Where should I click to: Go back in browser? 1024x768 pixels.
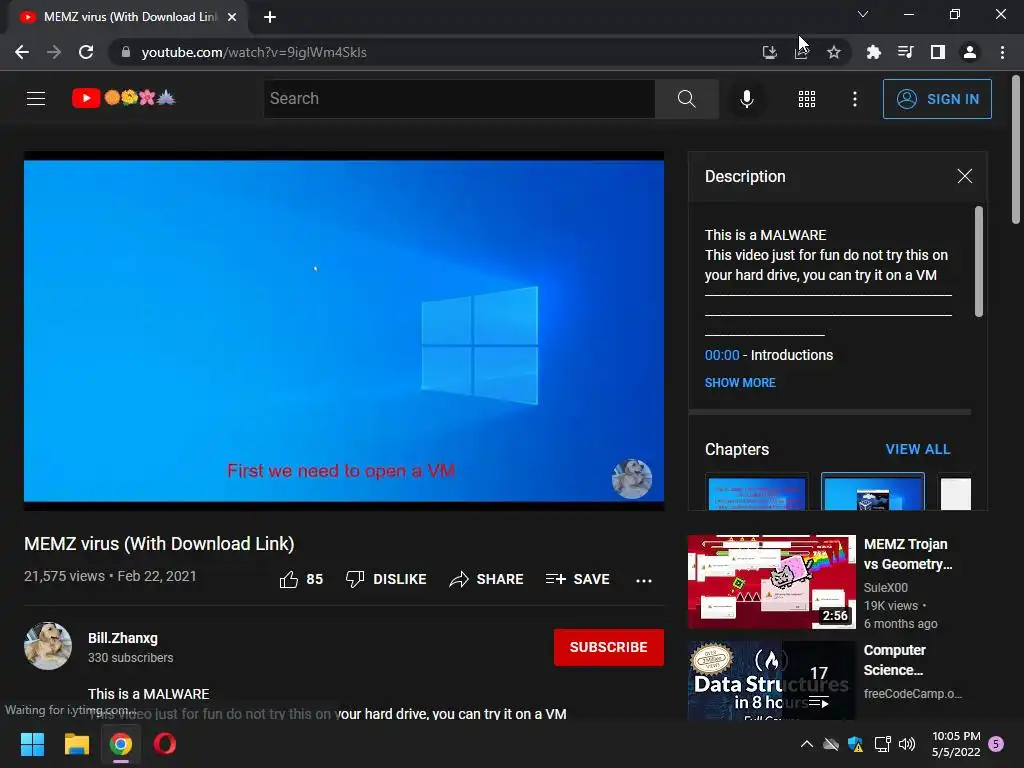[22, 52]
